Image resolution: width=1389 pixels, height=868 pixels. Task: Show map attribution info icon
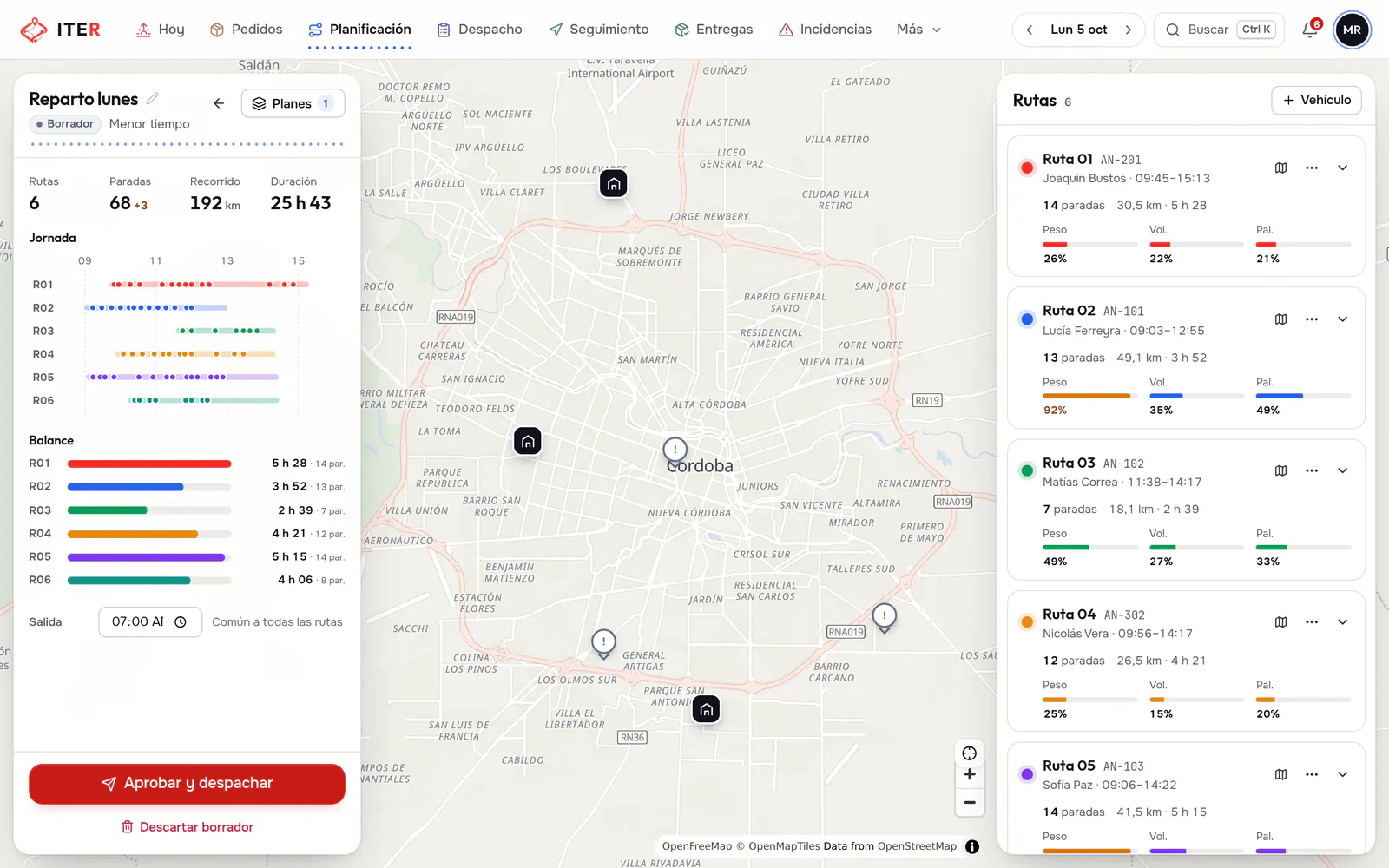click(972, 846)
